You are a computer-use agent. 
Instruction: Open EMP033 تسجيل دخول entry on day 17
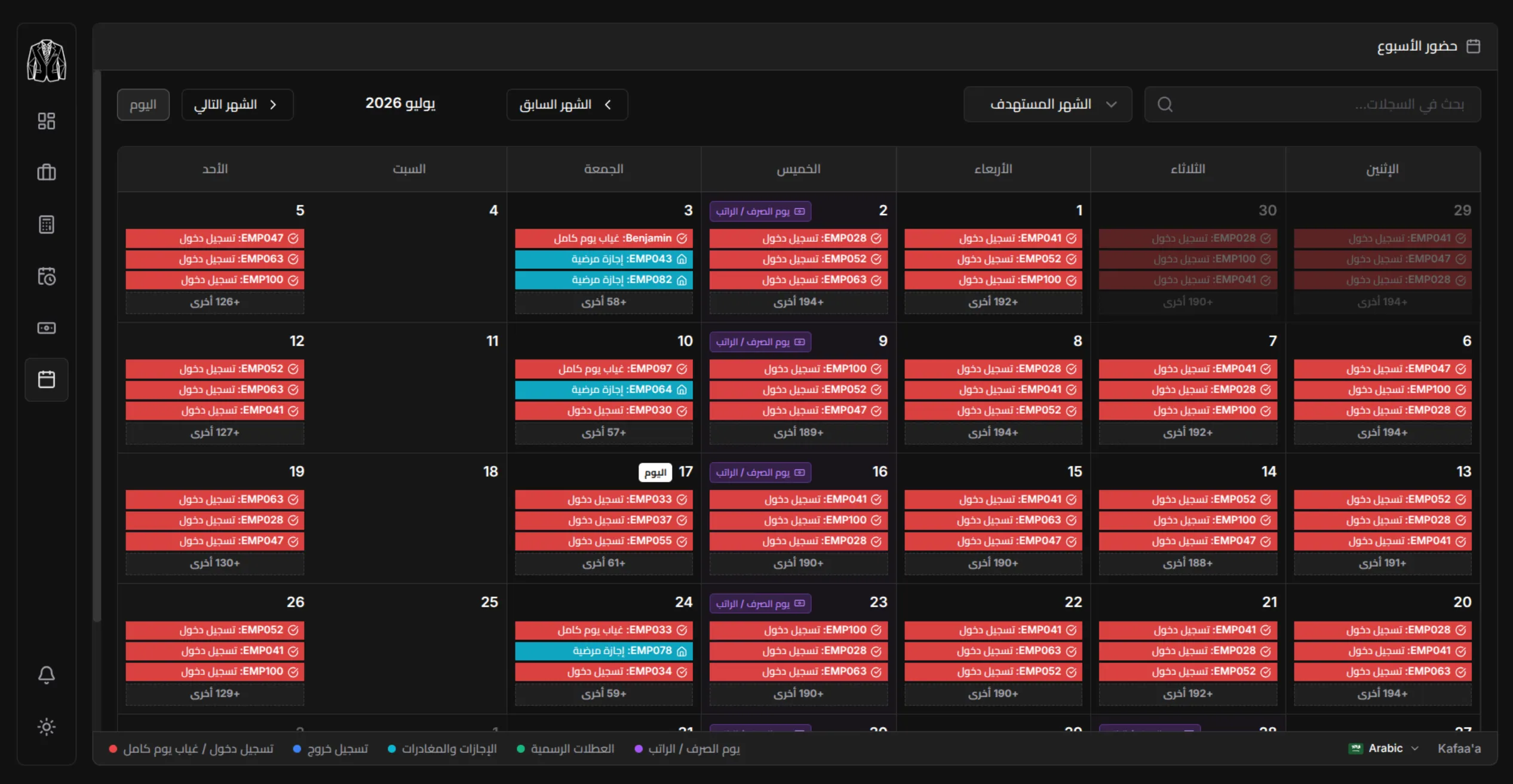pyautogui.click(x=604, y=499)
